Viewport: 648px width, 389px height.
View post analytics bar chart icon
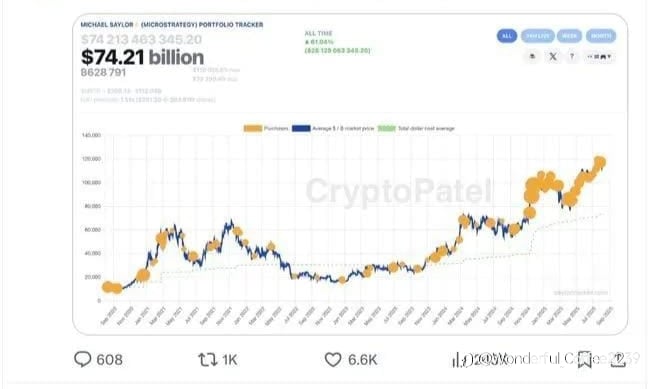[457, 360]
